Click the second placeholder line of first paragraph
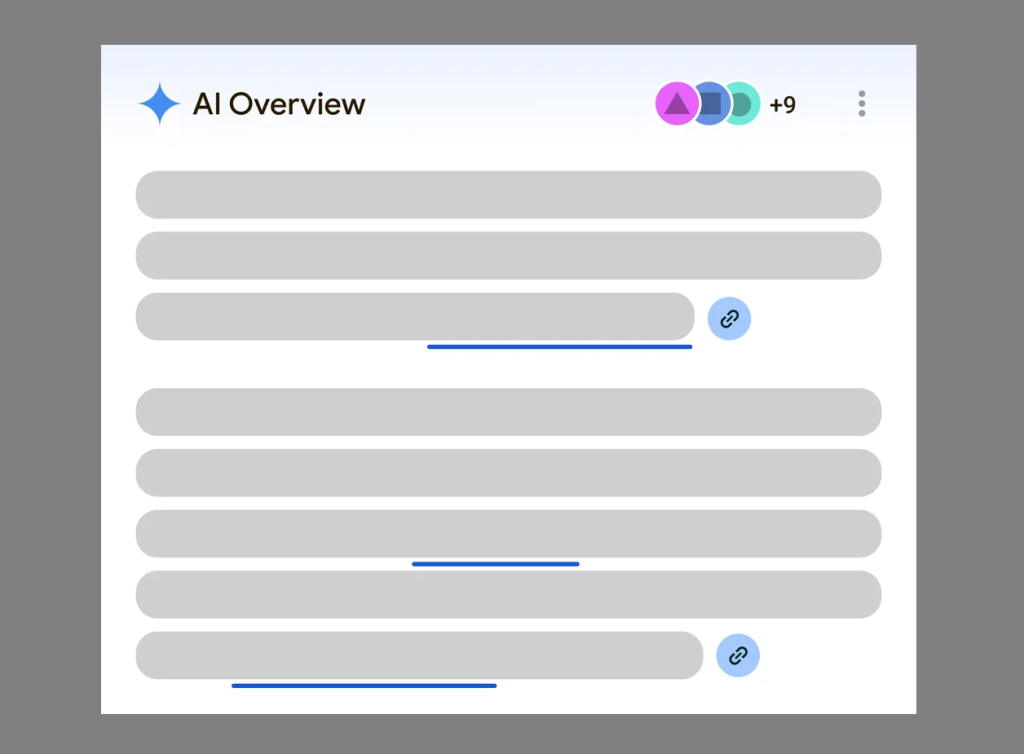The width and height of the screenshot is (1024, 754). [x=509, y=255]
